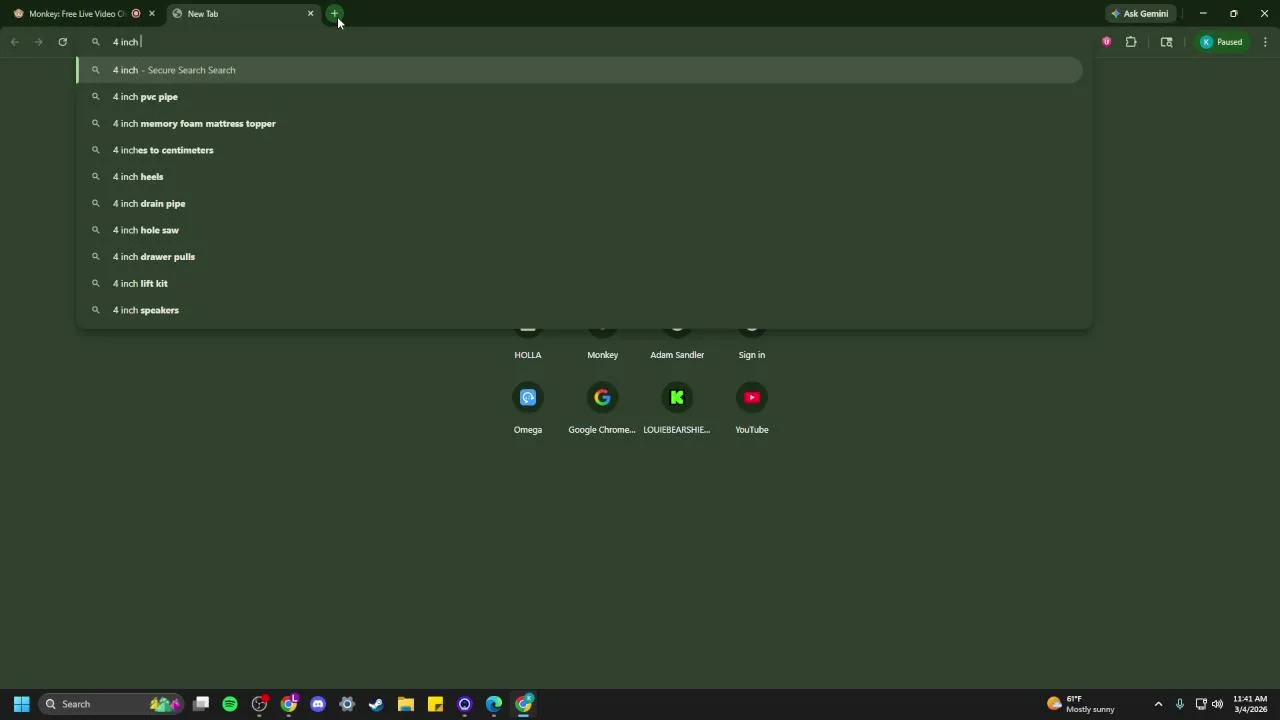
Task: Open the purple circle app in taskbar
Action: 464,704
